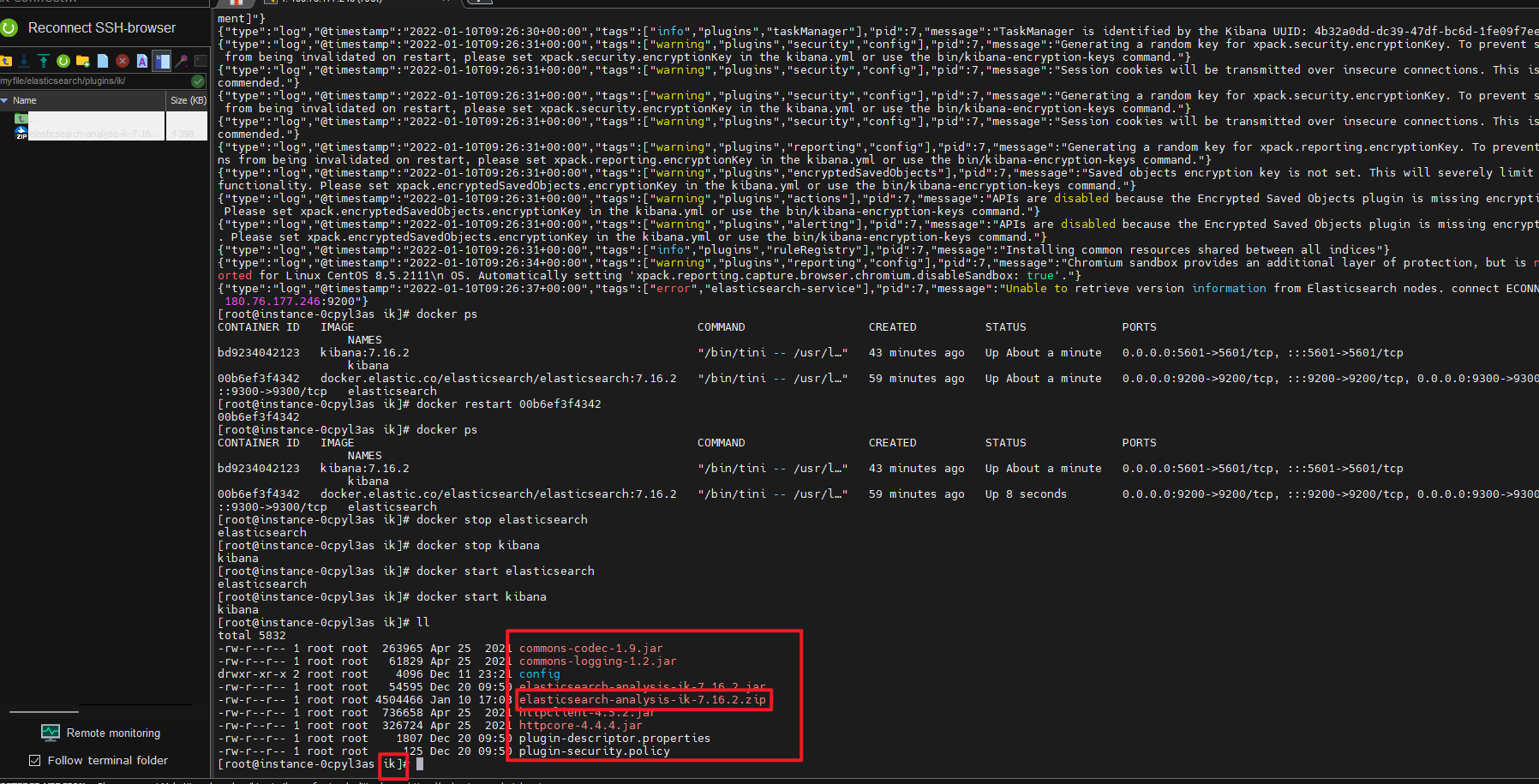Sort the file list by Size (KB) column

[x=188, y=100]
